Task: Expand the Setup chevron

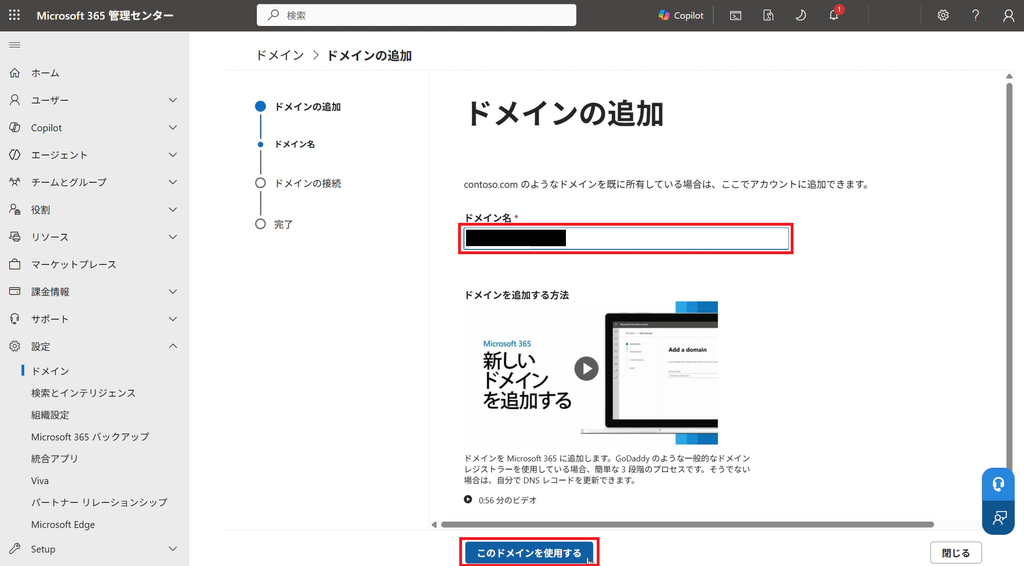Action: coord(172,548)
